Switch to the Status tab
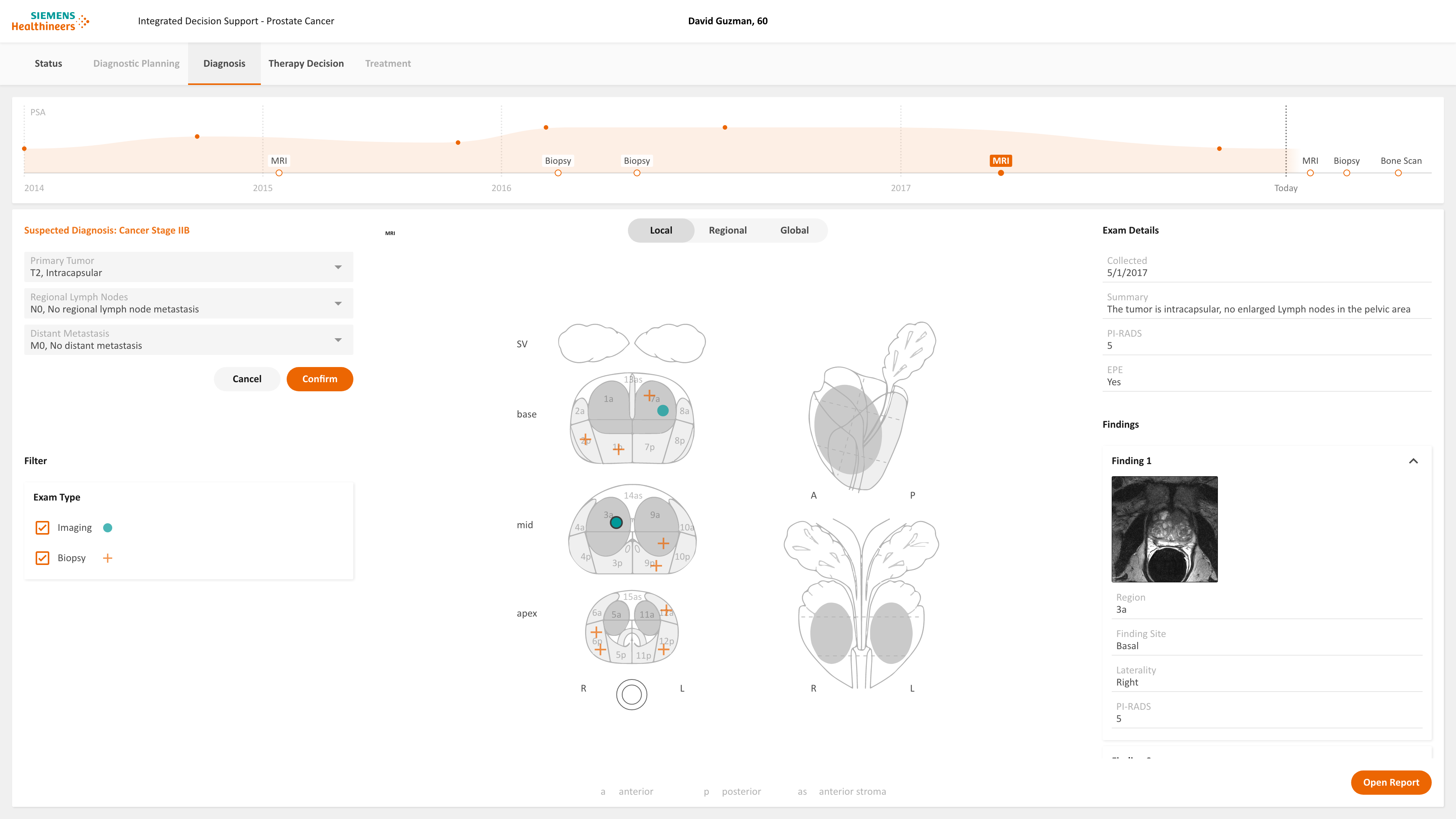This screenshot has height=819, width=1456. pos(48,63)
